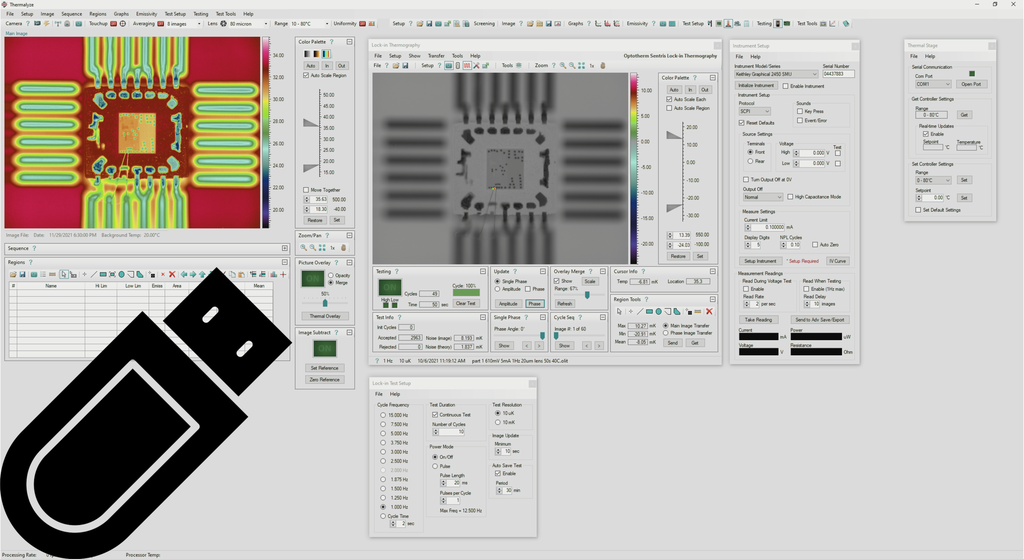This screenshot has width=1024, height=559.
Task: Adjust the Overlay Merge range slider
Action: click(586, 294)
